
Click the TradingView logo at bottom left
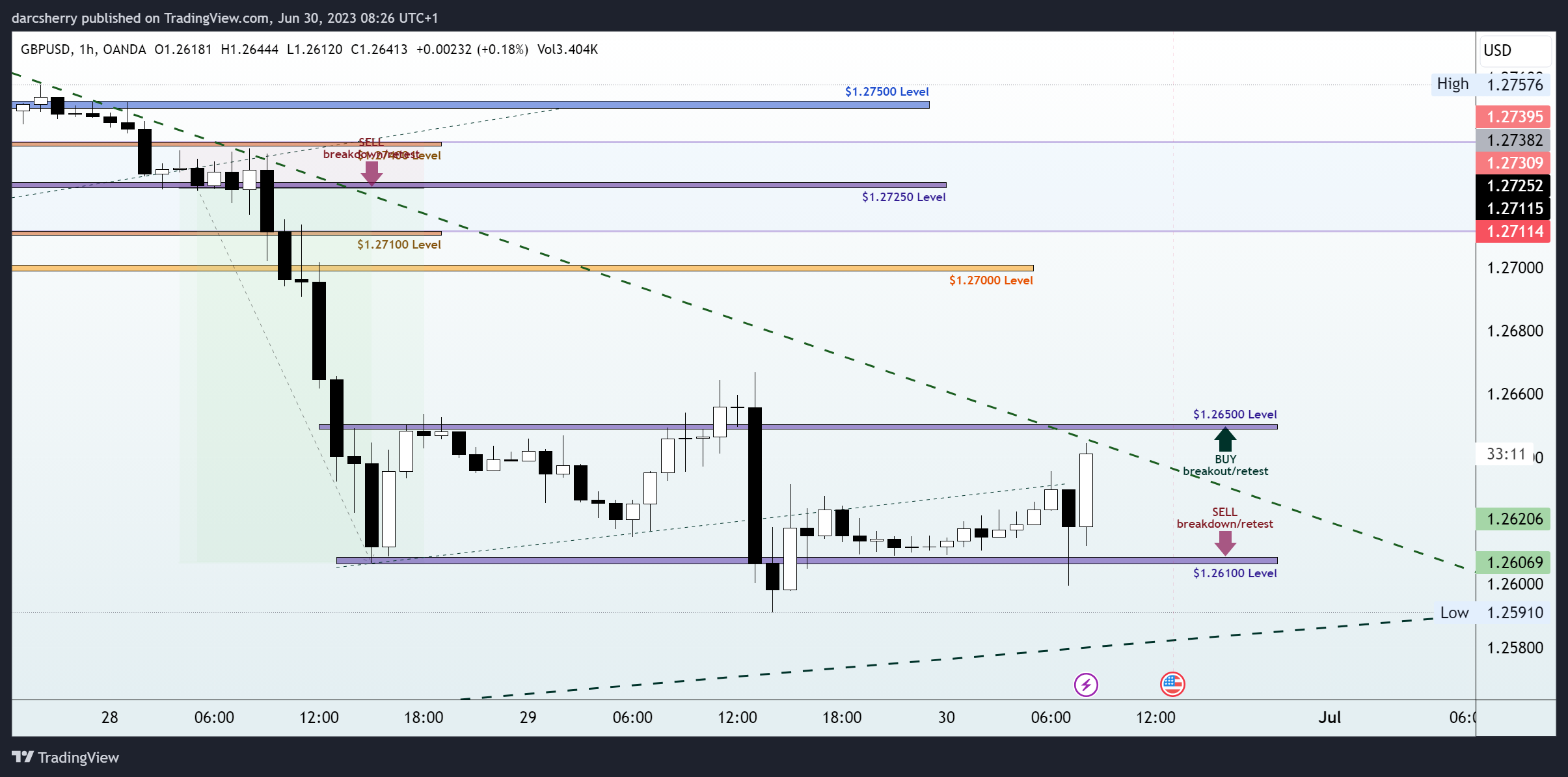click(x=66, y=757)
